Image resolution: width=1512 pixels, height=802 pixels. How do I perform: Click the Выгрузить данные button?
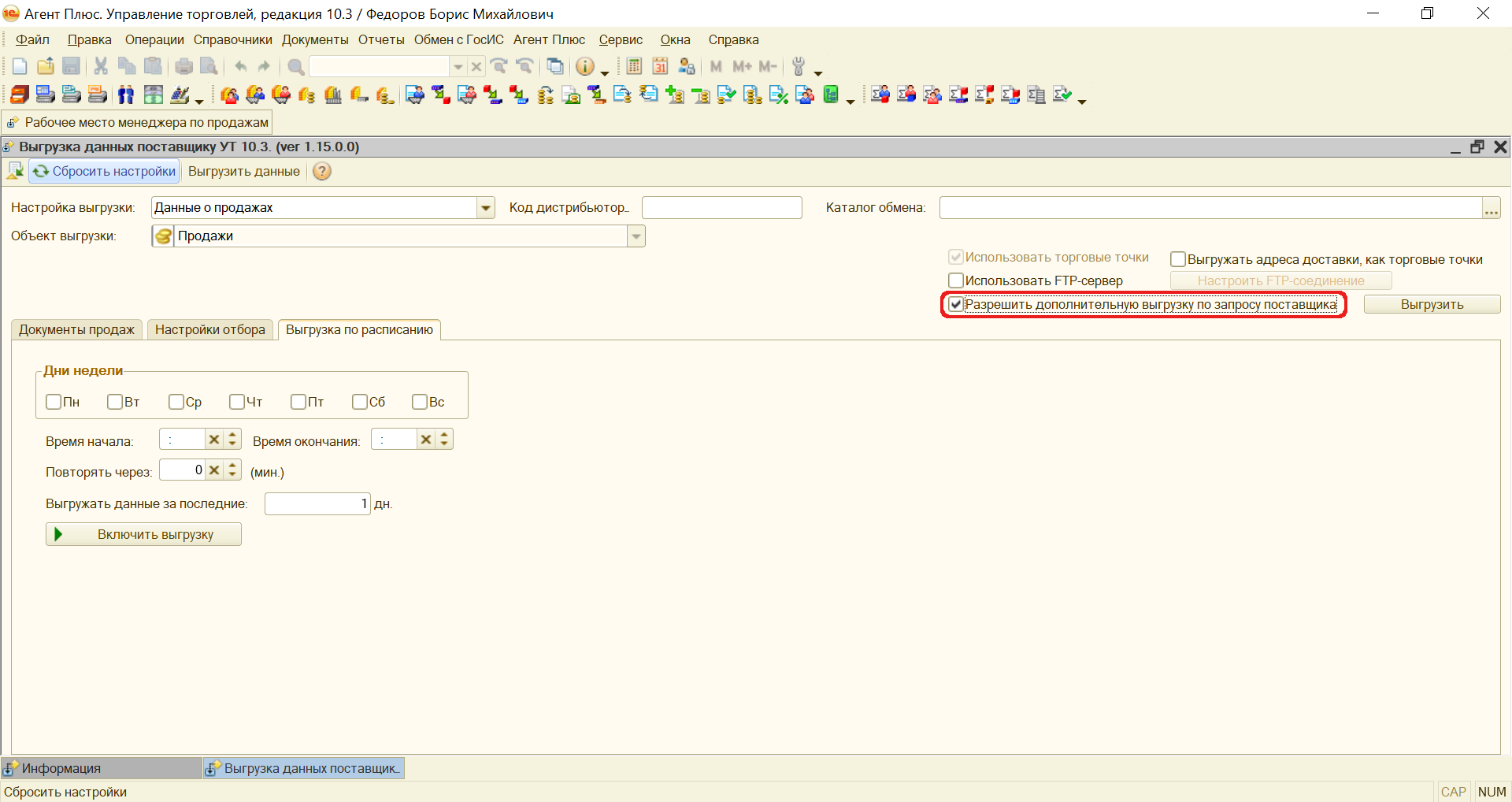[244, 171]
